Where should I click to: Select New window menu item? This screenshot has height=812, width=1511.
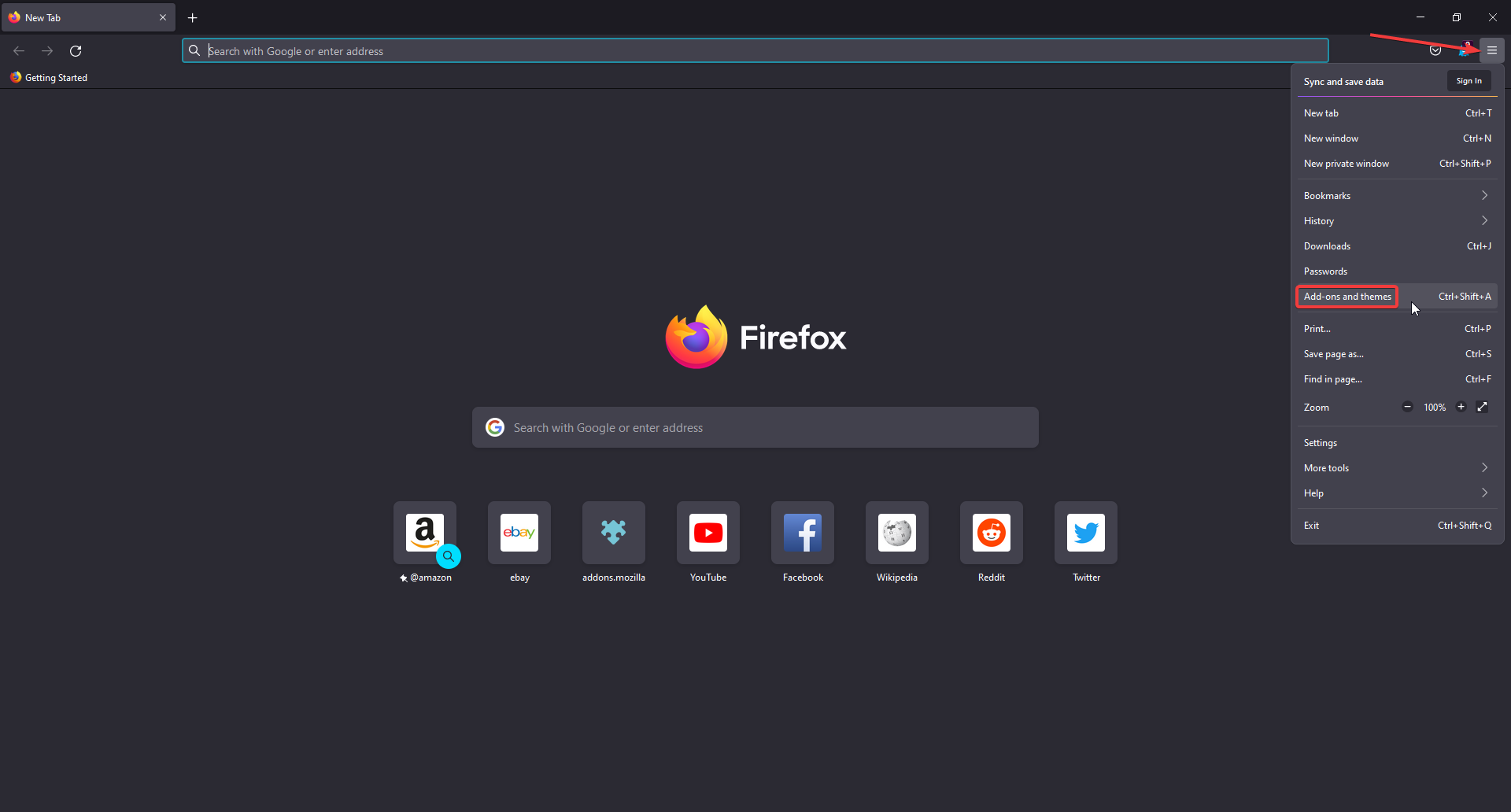[1397, 138]
